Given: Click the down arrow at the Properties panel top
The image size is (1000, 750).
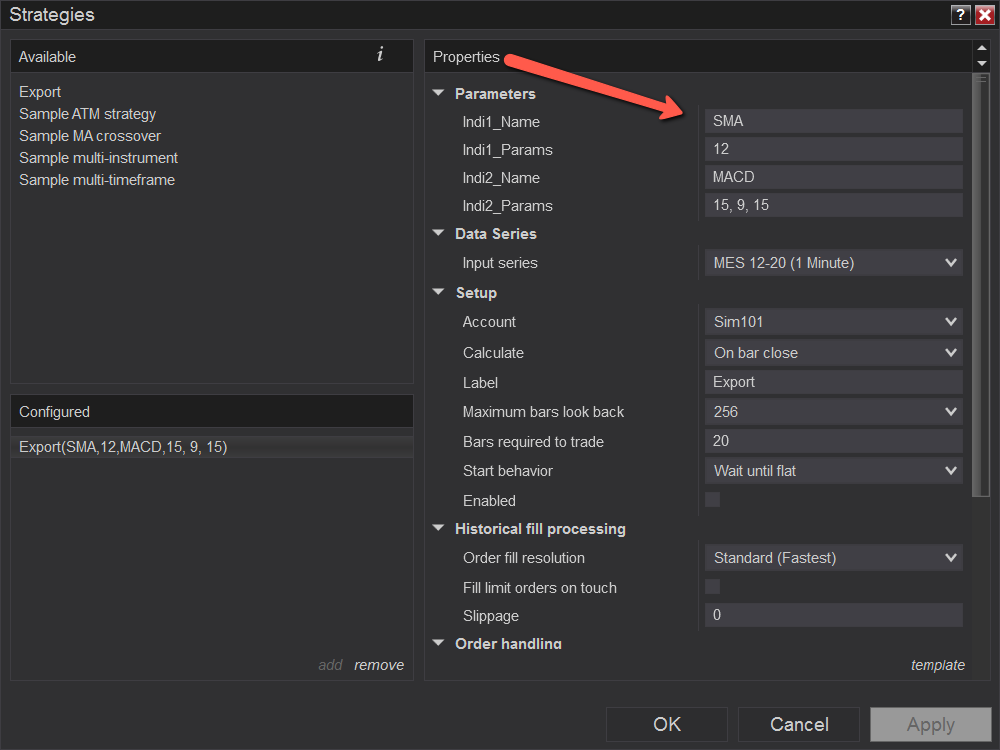Looking at the screenshot, I should 982,63.
